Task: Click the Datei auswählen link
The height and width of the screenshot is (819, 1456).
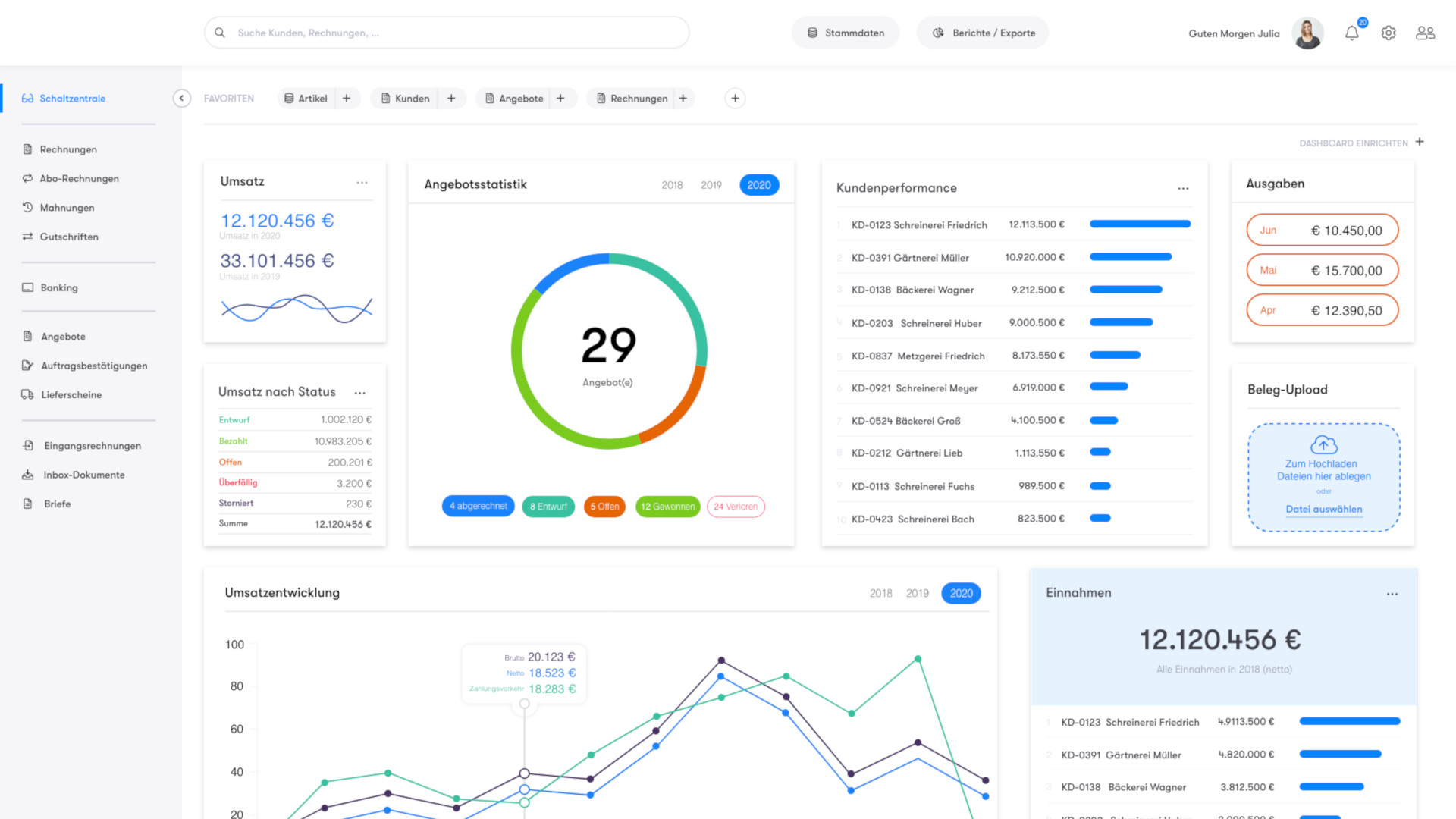Action: [x=1323, y=510]
